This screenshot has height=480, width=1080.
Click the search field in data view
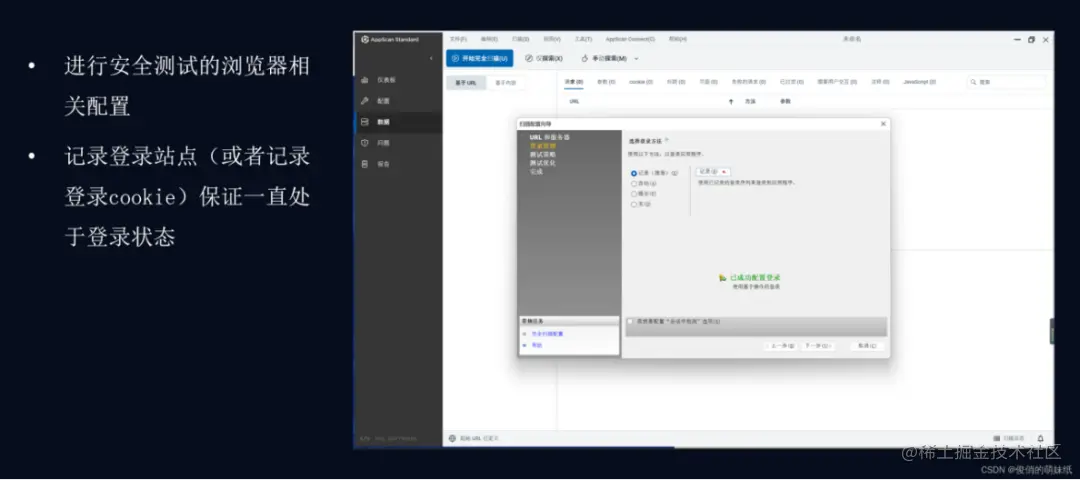[x=1006, y=81]
